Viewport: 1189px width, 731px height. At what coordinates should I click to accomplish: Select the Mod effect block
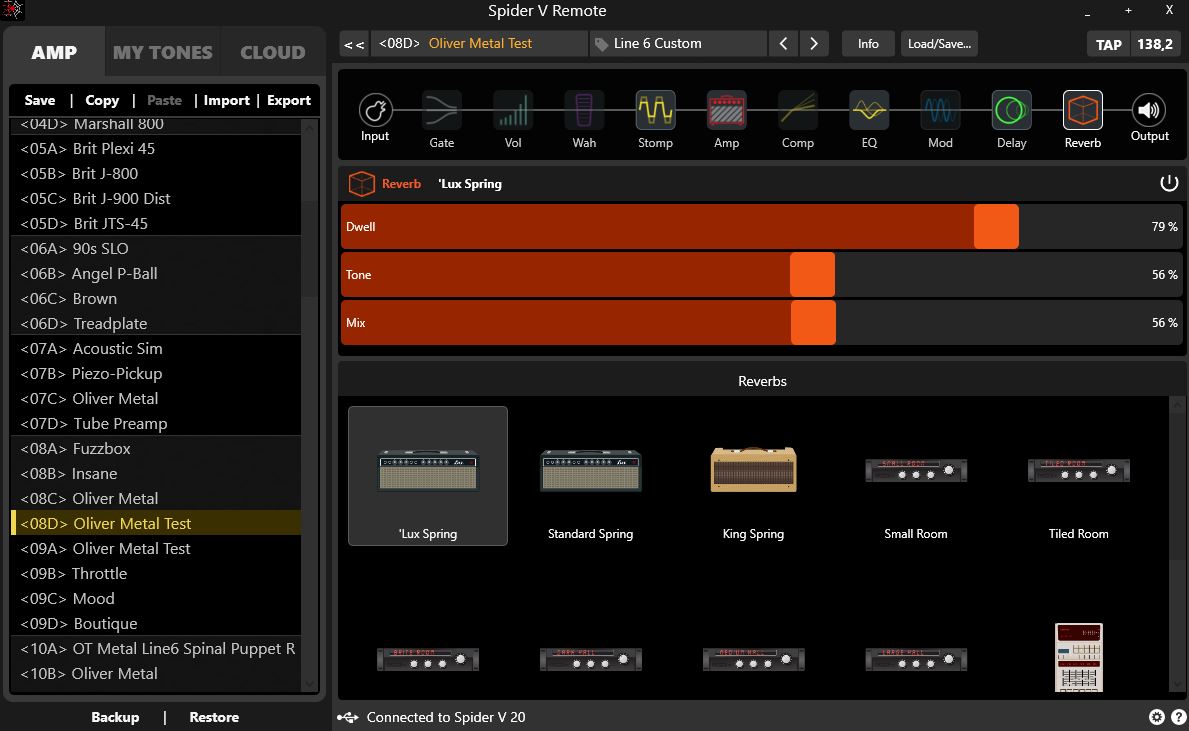pyautogui.click(x=940, y=119)
